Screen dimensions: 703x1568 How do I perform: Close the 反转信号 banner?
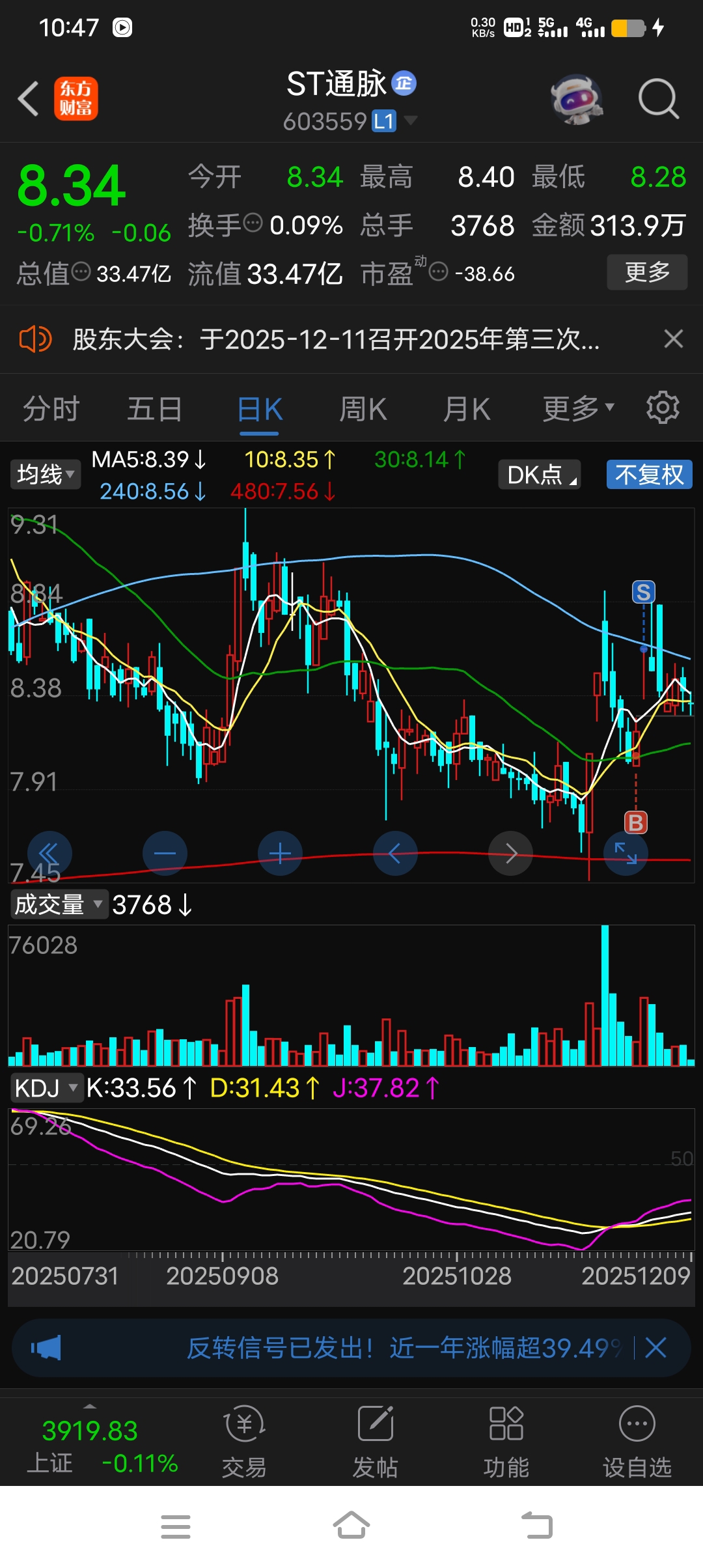pyautogui.click(x=655, y=1347)
